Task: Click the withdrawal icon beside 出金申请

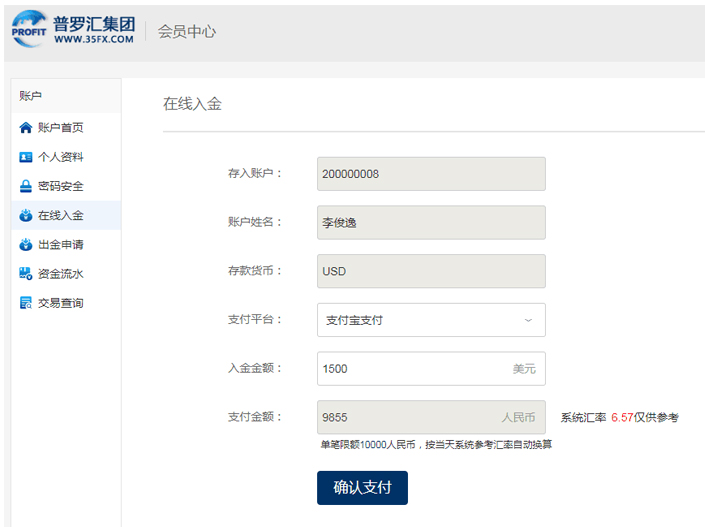Action: click(26, 244)
